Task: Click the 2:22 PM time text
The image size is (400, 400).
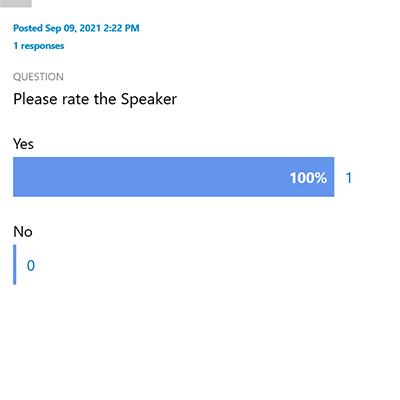Action: (121, 28)
